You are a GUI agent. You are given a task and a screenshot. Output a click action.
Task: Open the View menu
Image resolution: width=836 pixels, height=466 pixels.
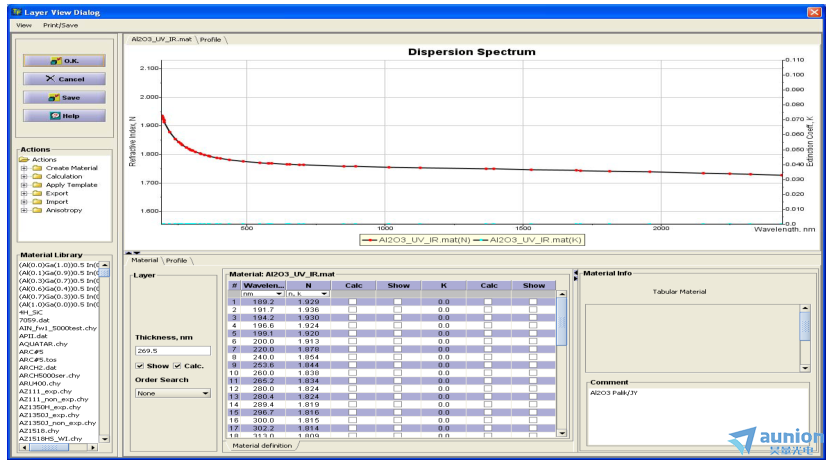pos(23,25)
